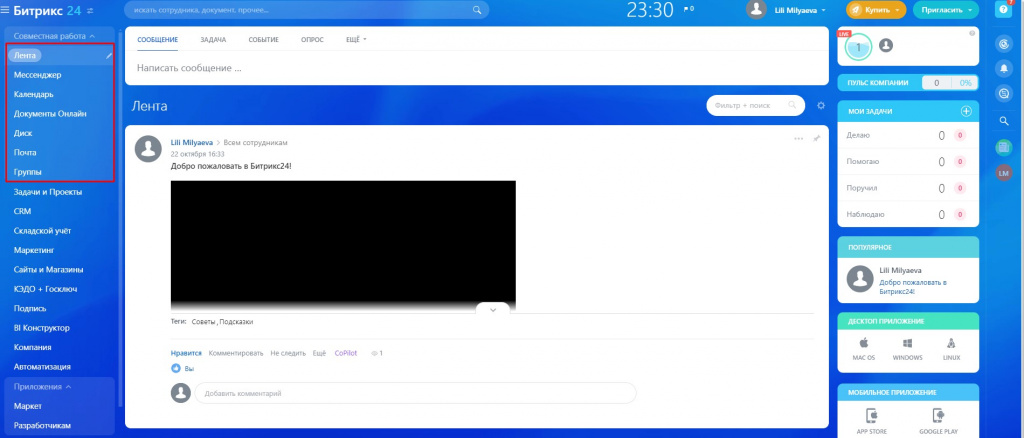1024x438 pixels.
Task: Click the edit pencil next to Лента
Action: coord(109,56)
